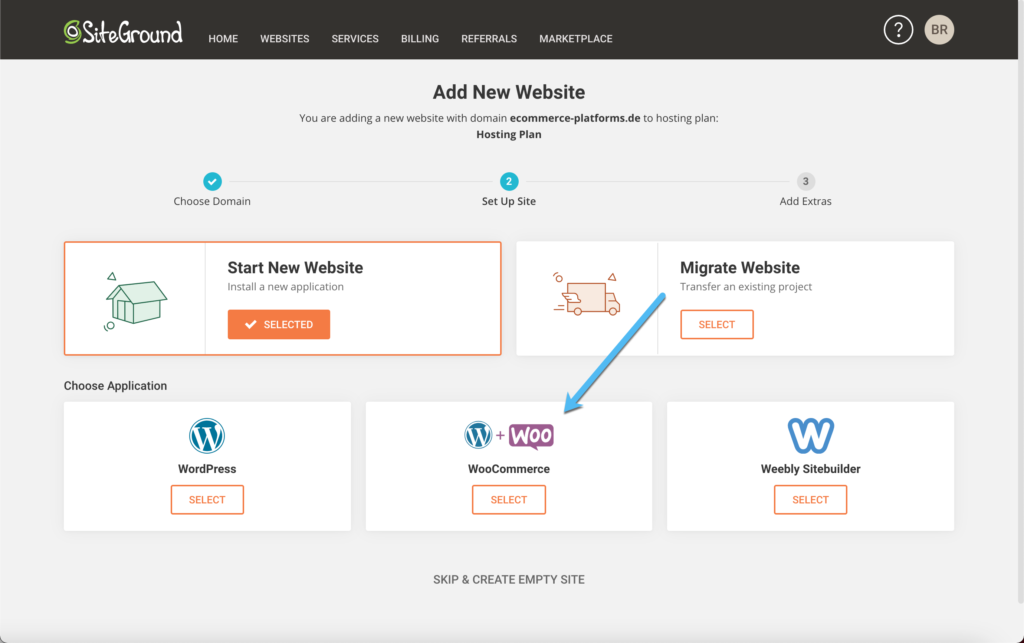Click the page vertical scrollbar
The height and width of the screenshot is (643, 1024).
click(1021, 300)
